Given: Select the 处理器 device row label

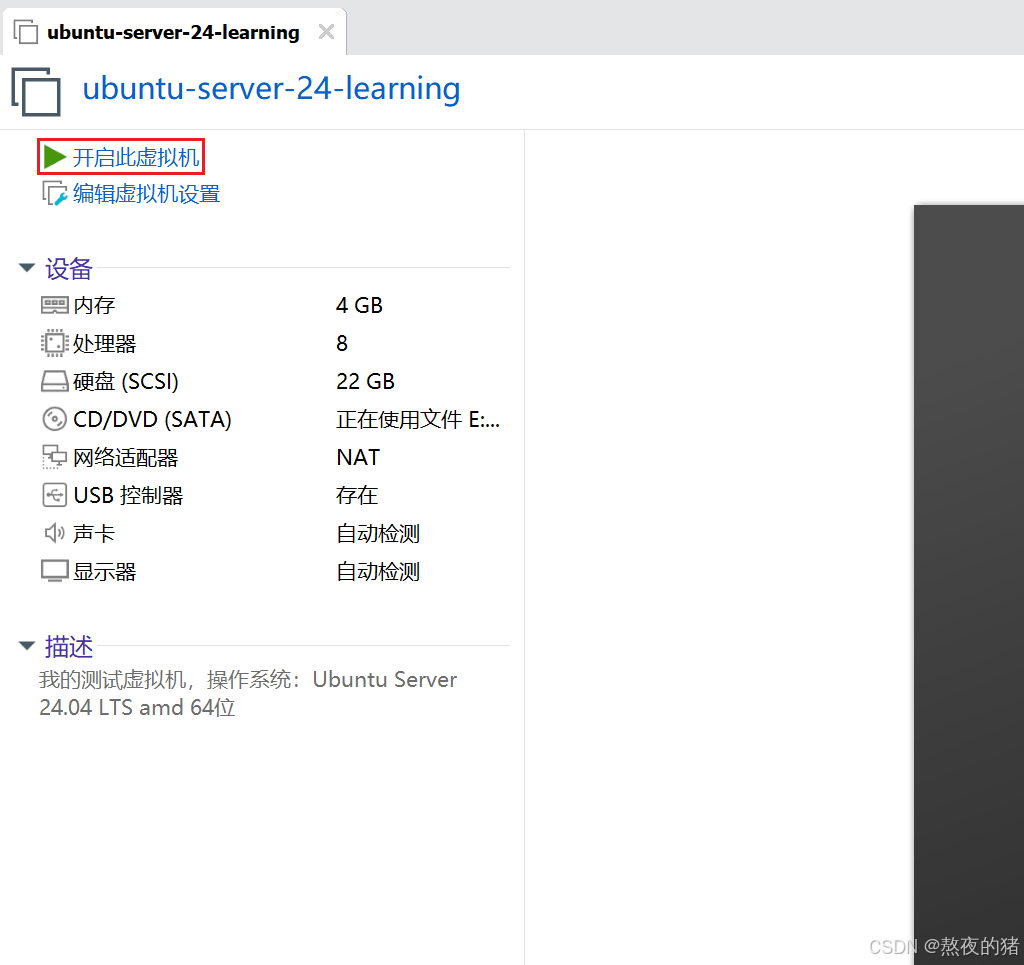Looking at the screenshot, I should click(104, 343).
